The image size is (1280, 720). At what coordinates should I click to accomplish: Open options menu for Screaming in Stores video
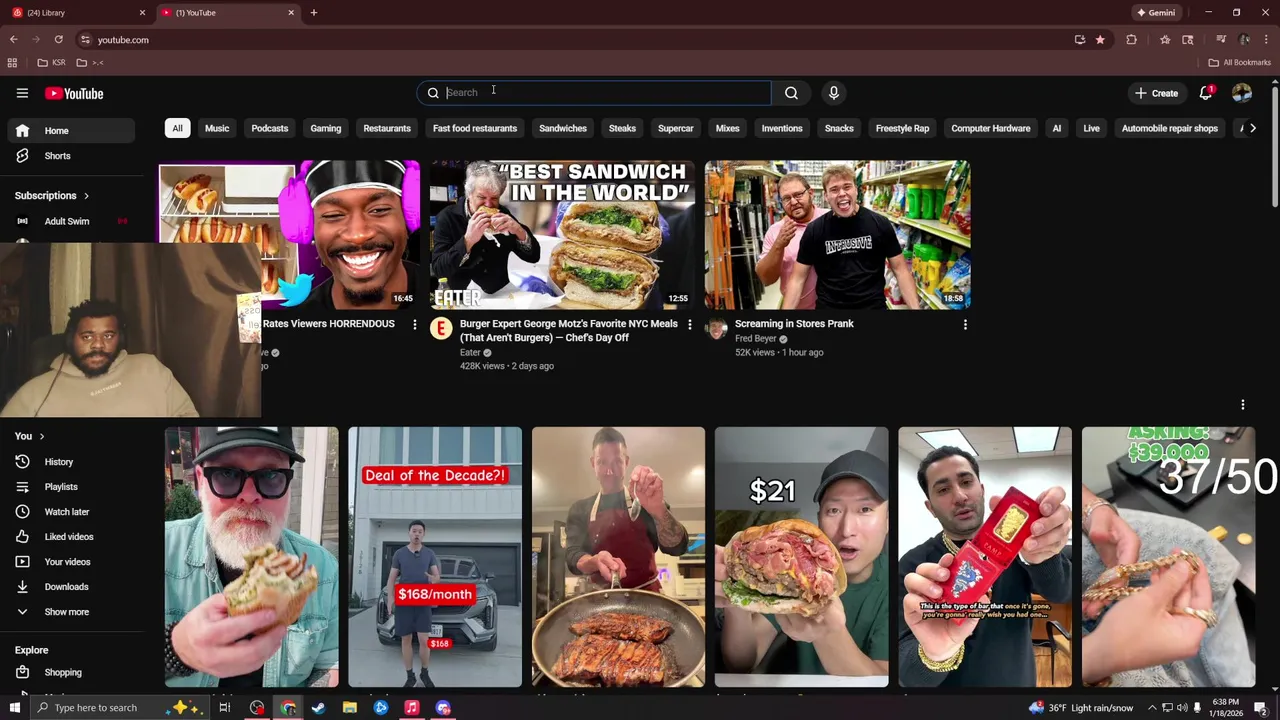(965, 325)
